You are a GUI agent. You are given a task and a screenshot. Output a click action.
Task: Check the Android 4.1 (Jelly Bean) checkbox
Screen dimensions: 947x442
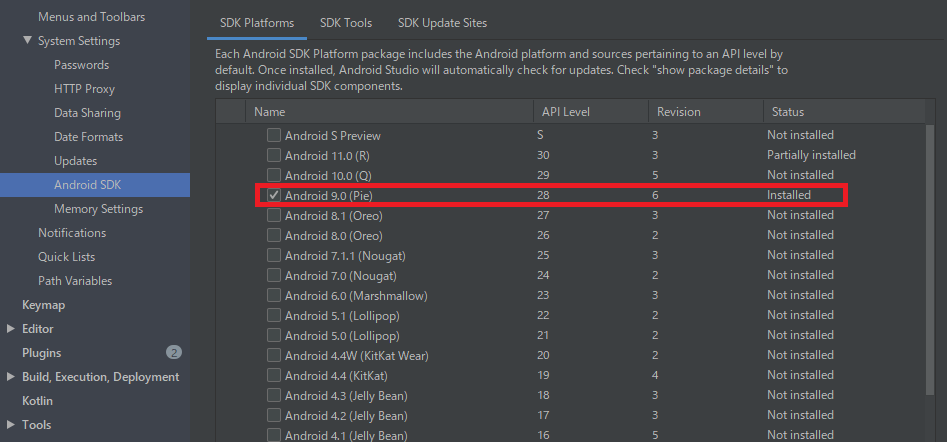click(274, 435)
